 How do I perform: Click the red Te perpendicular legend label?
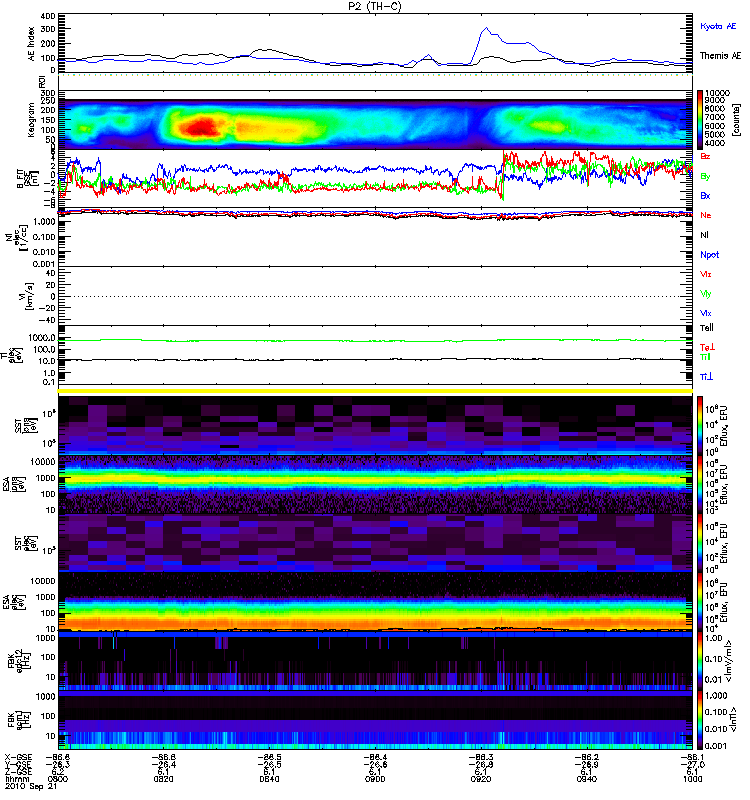707,347
